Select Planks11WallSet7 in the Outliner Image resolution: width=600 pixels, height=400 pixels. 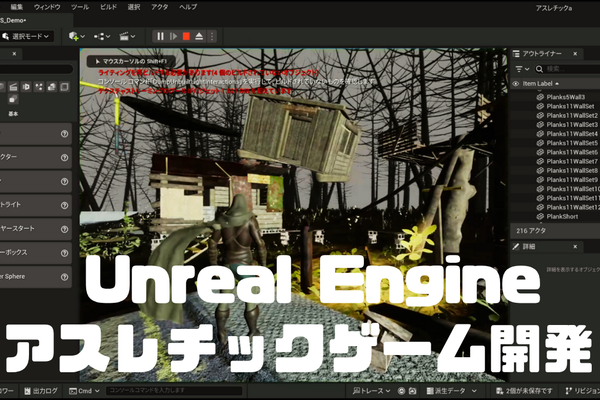(x=572, y=161)
